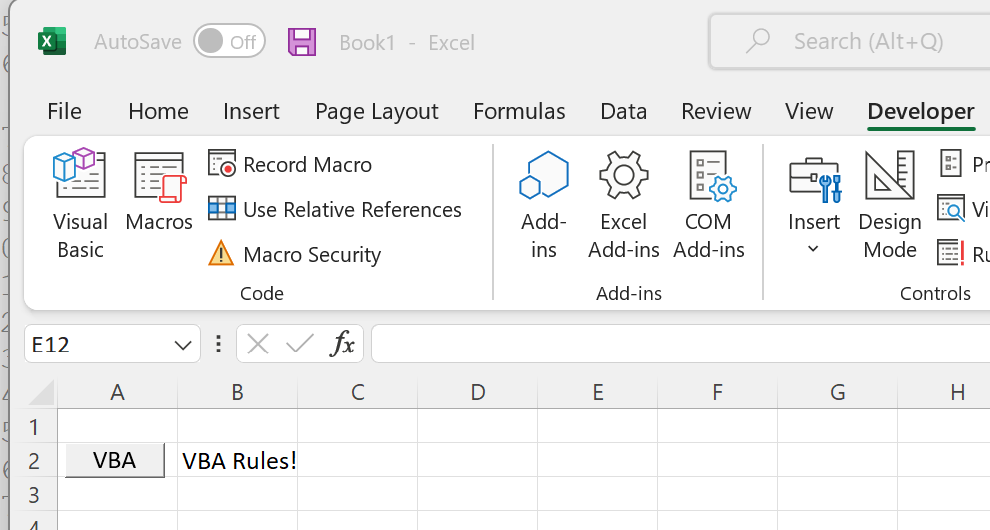The height and width of the screenshot is (530, 990).
Task: Expand the Name Box dropdown arrow
Action: pyautogui.click(x=183, y=345)
